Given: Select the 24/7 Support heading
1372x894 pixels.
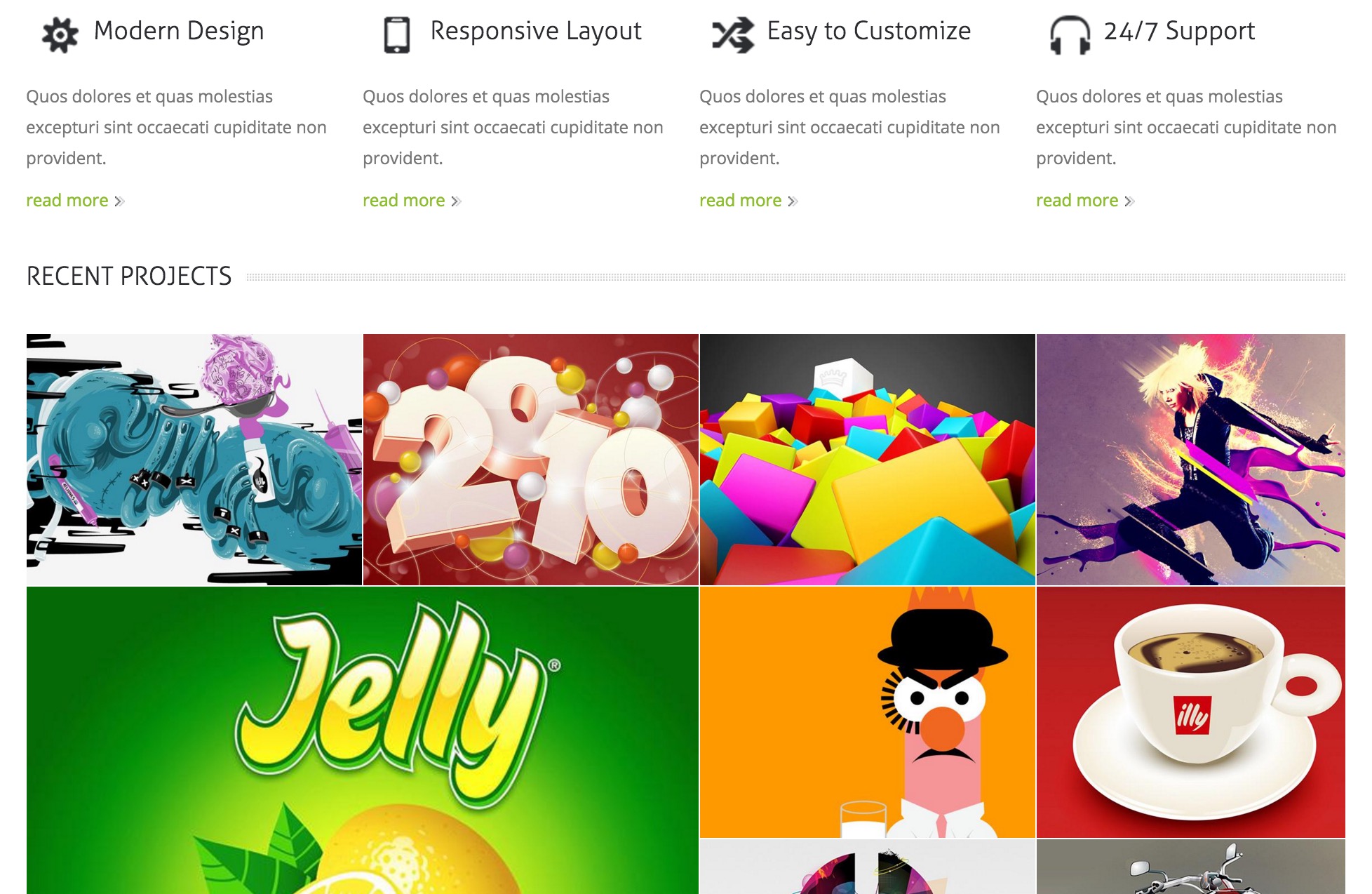Looking at the screenshot, I should [x=1179, y=31].
